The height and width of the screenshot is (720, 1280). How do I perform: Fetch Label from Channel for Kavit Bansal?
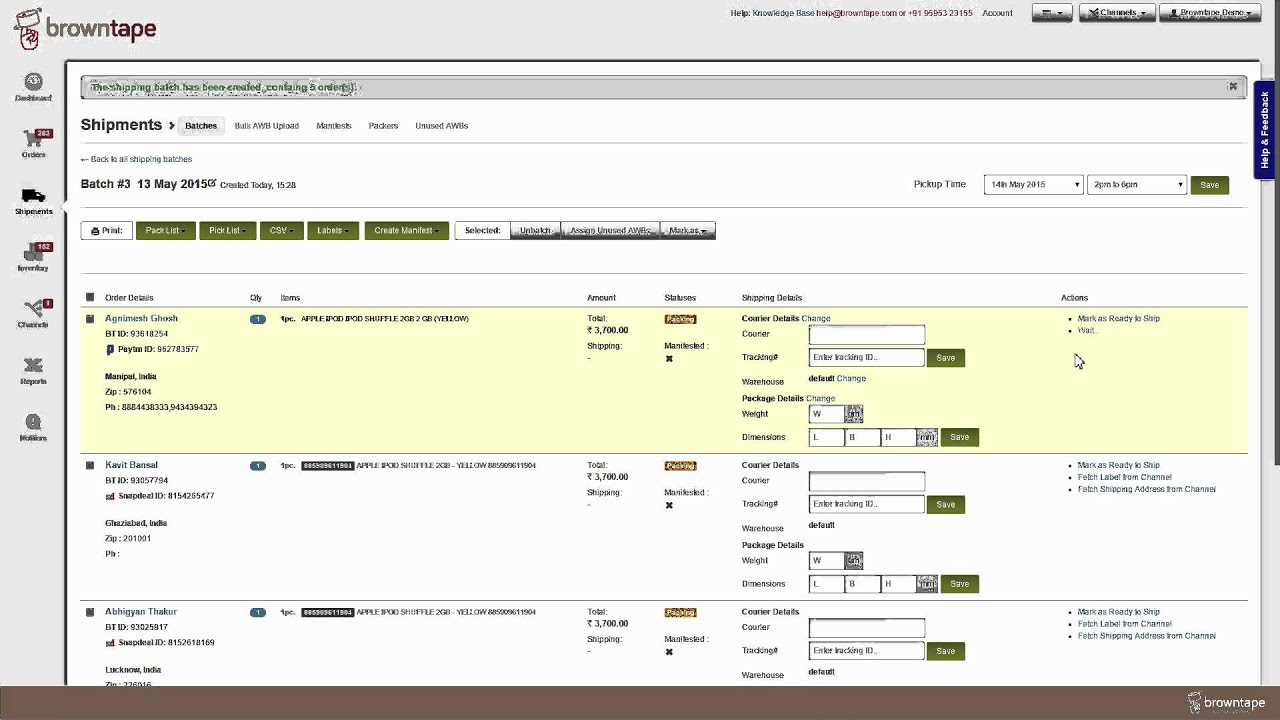(1125, 477)
